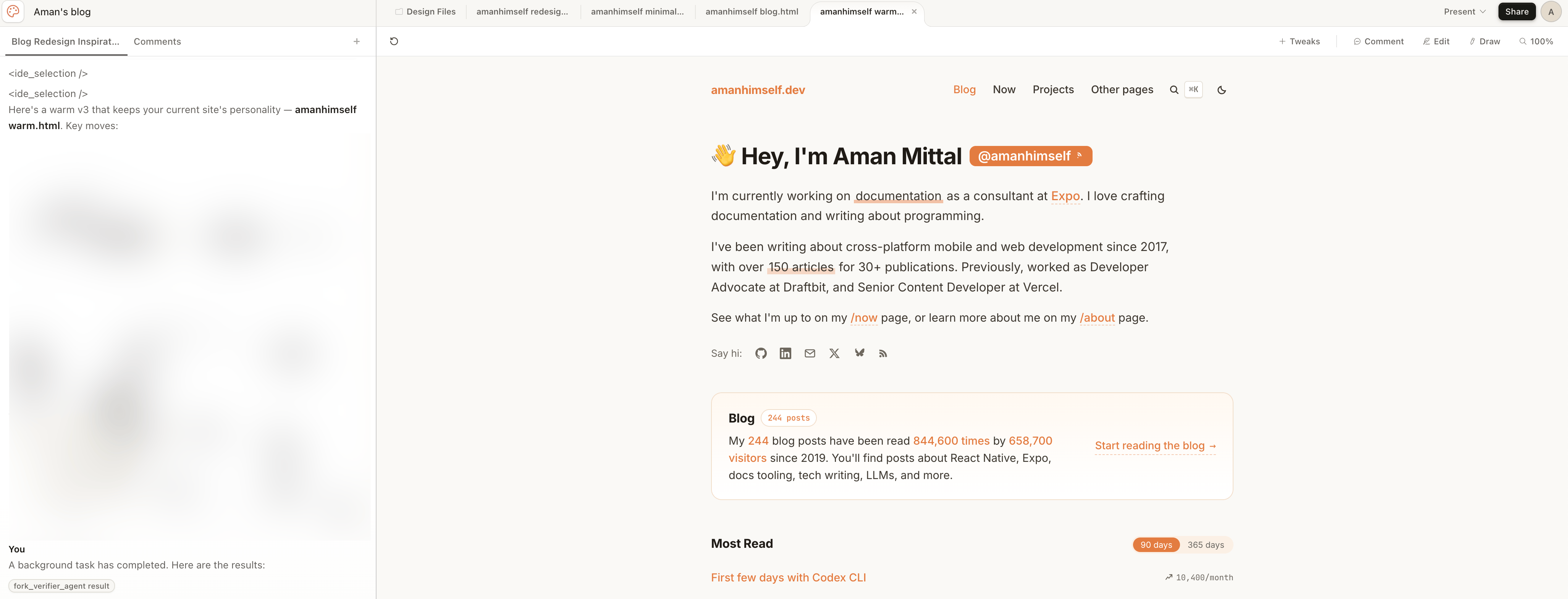1568x599 pixels.
Task: Open the Other pages nav item
Action: click(x=1122, y=89)
